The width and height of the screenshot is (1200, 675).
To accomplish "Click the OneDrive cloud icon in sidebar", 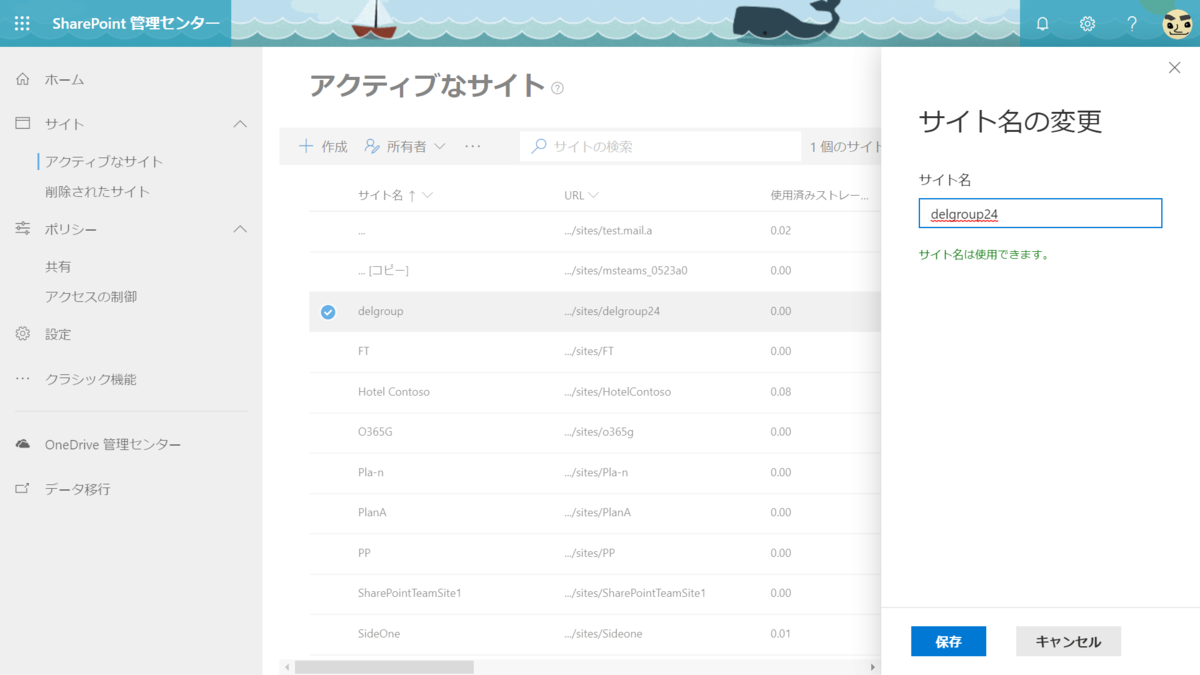I will point(23,444).
